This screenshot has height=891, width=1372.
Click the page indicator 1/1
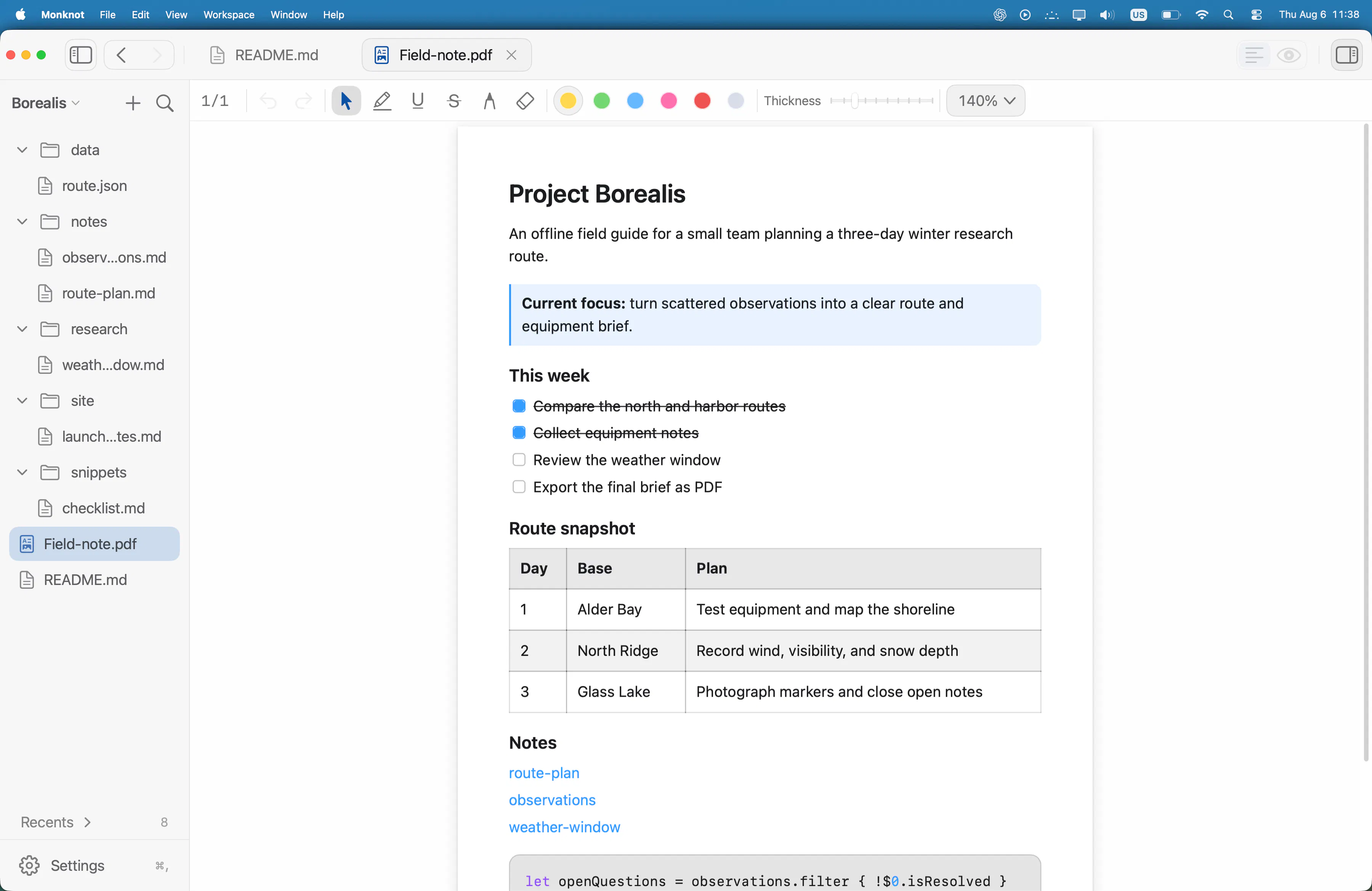[215, 101]
